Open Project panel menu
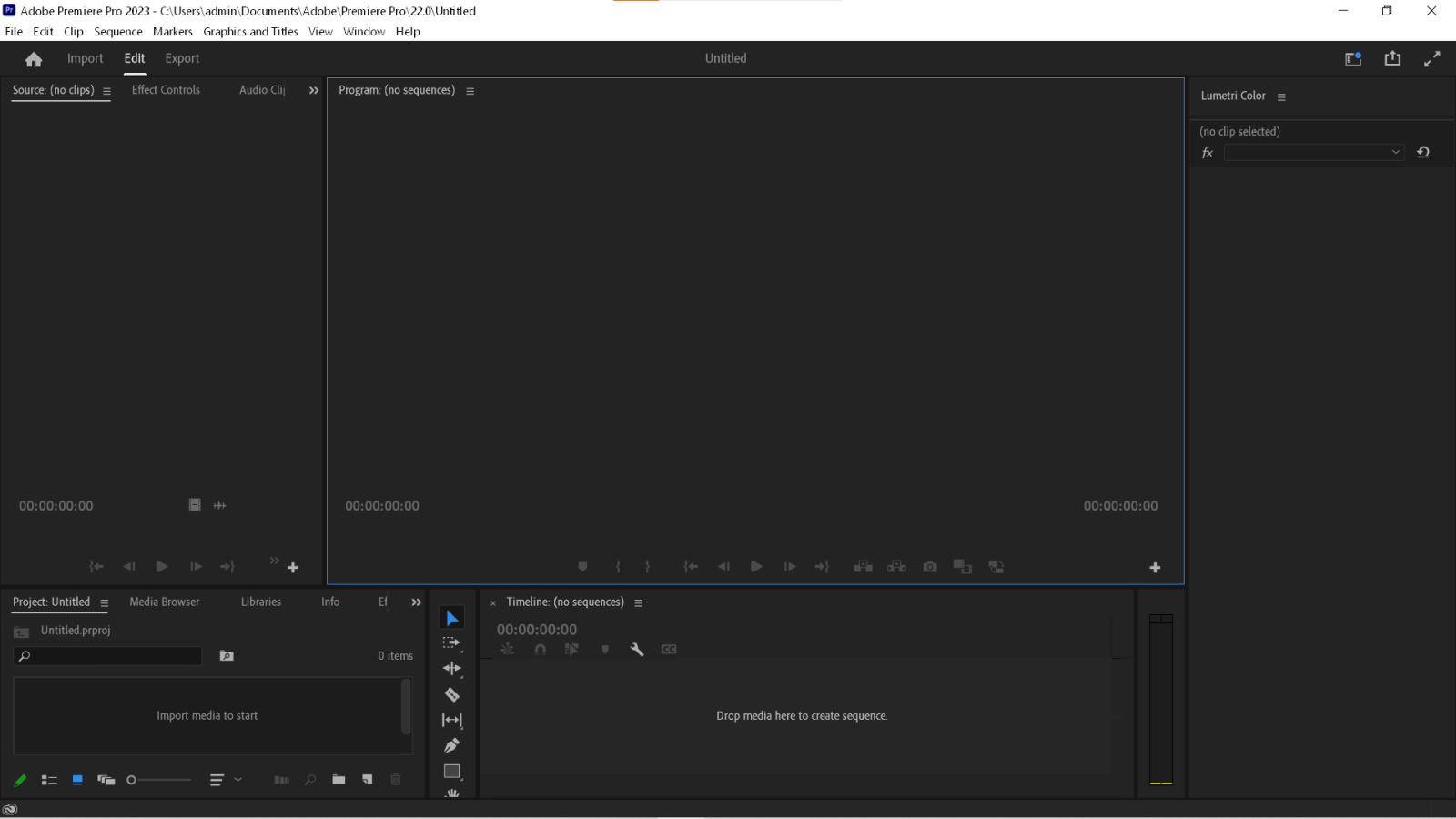The height and width of the screenshot is (819, 1456). pyautogui.click(x=105, y=603)
